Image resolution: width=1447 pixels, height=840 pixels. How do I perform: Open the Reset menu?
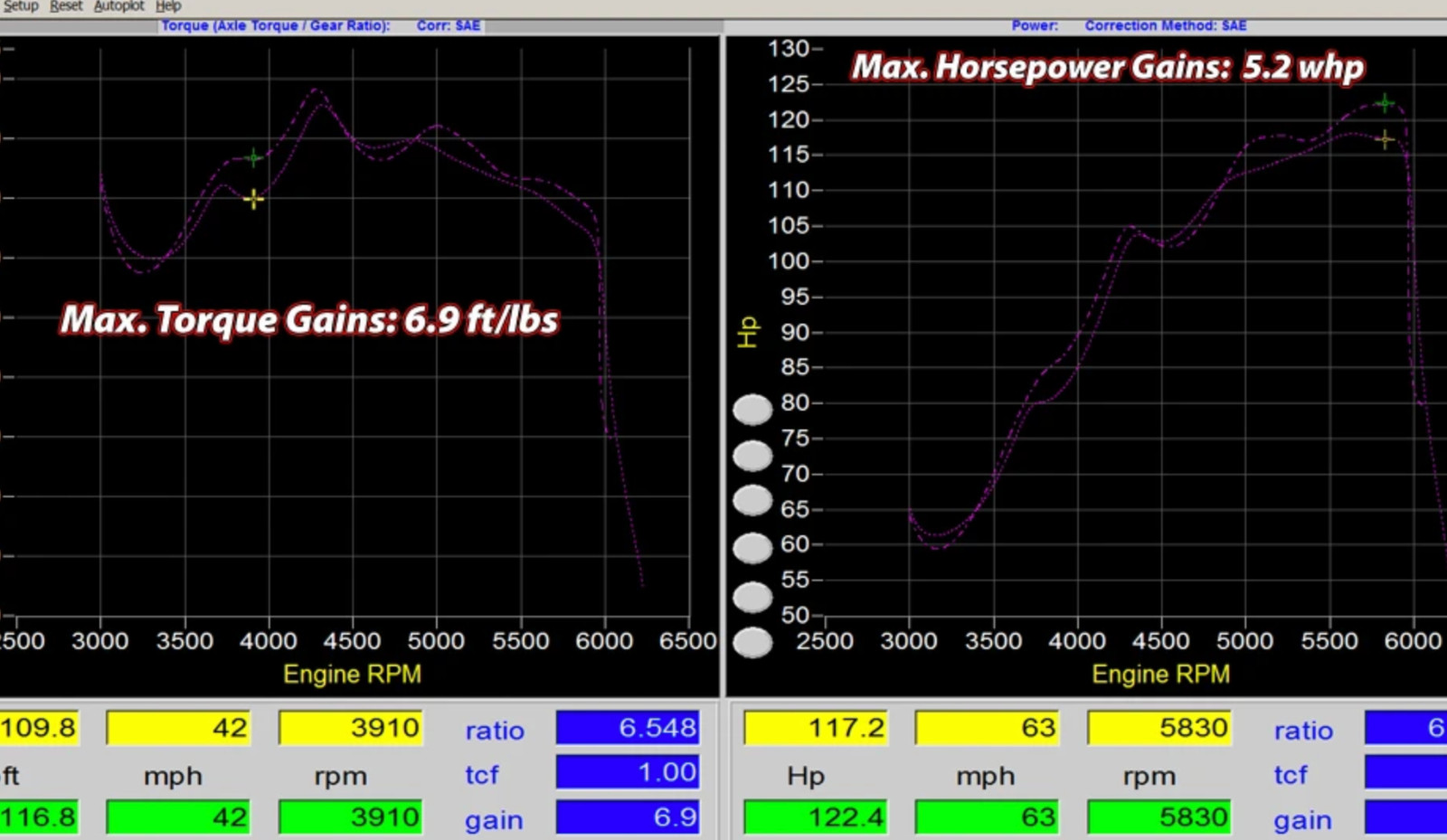[66, 6]
